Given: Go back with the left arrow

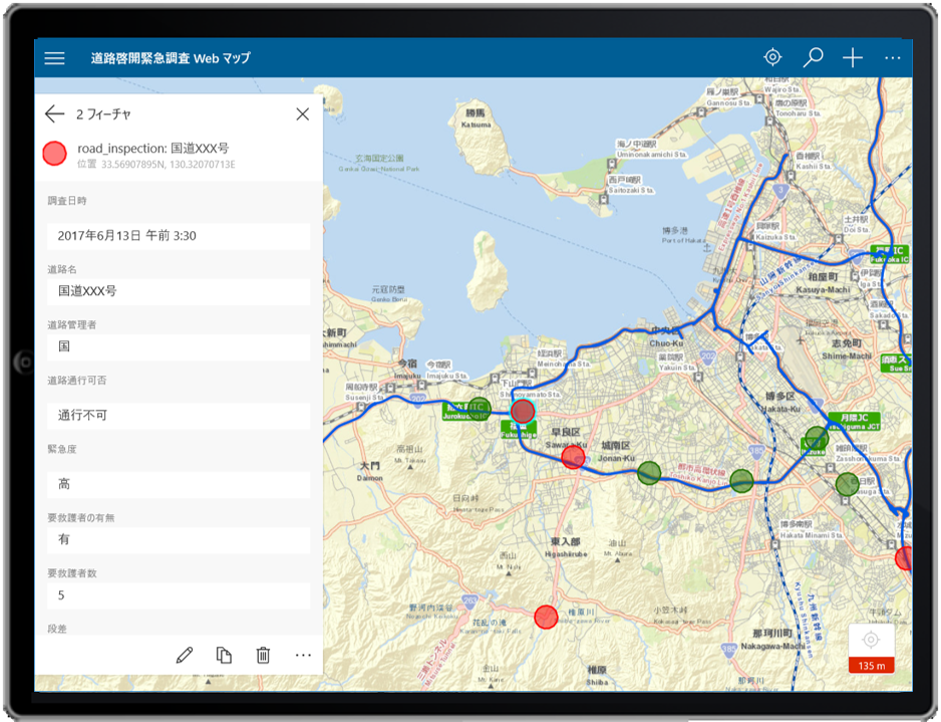Looking at the screenshot, I should pos(54,114).
